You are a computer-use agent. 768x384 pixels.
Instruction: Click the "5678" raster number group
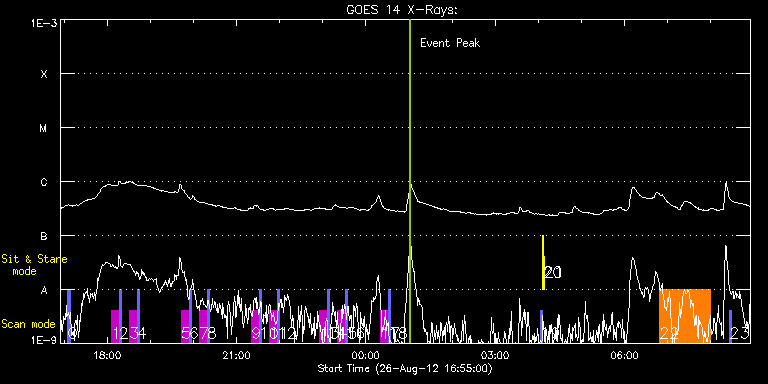(199, 334)
